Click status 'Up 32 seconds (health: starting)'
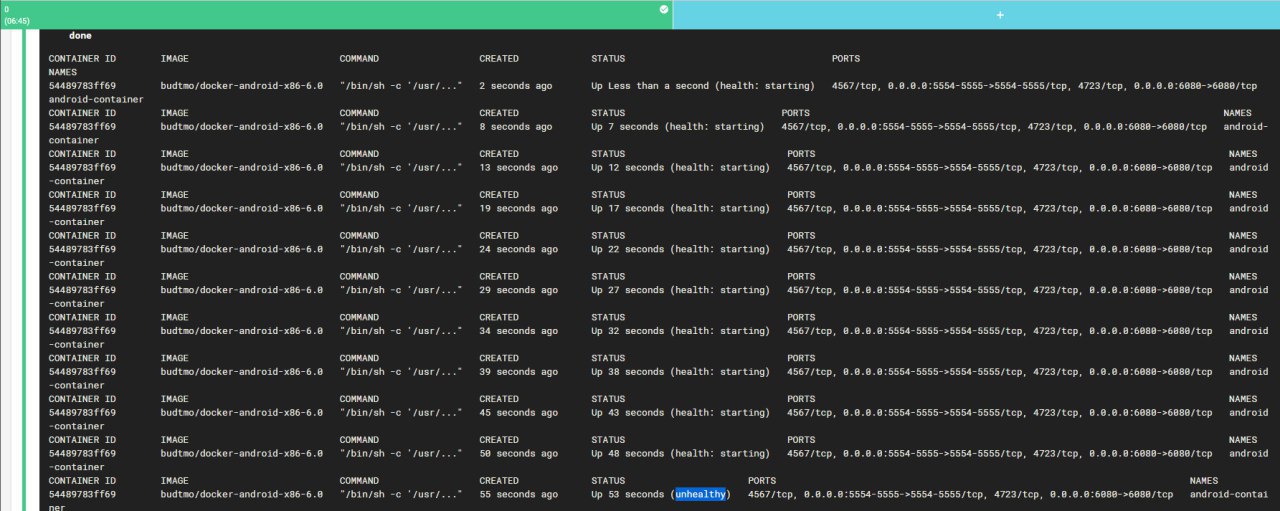 coord(681,331)
